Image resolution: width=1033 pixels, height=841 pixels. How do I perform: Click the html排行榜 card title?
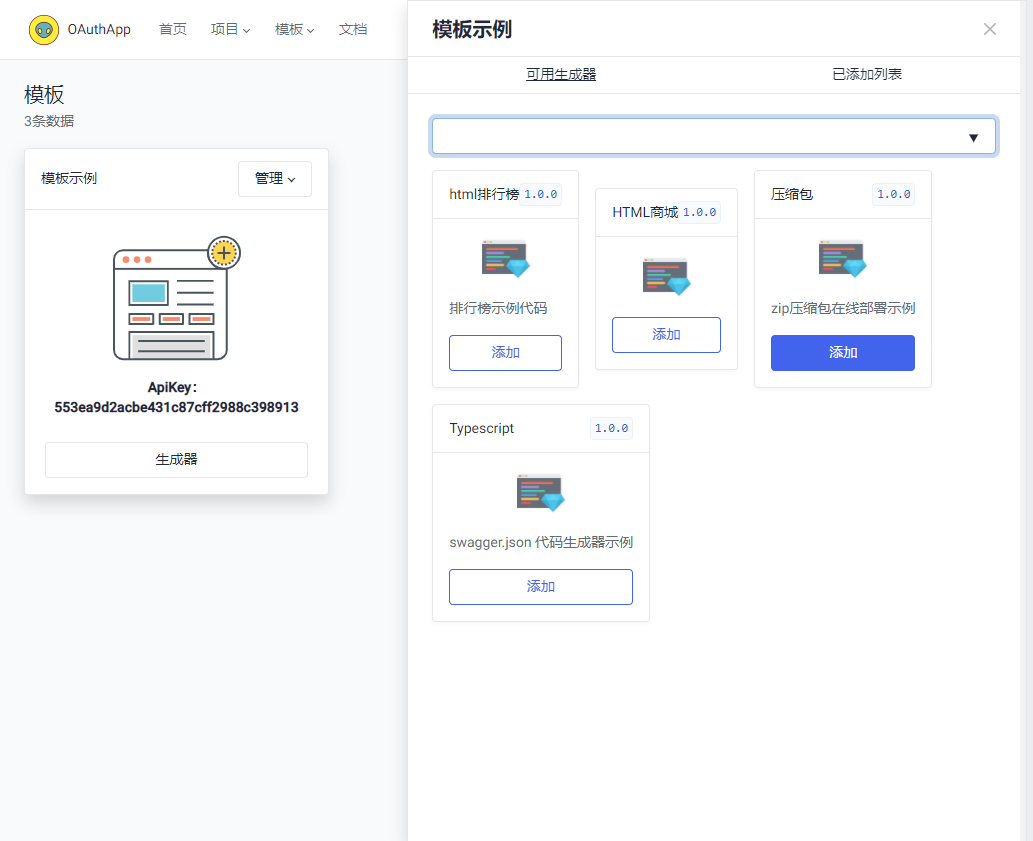(484, 194)
